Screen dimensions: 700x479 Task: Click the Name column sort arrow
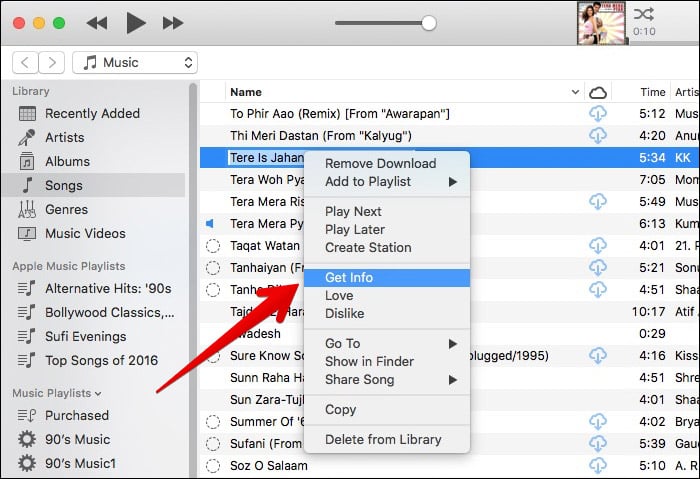pyautogui.click(x=575, y=92)
